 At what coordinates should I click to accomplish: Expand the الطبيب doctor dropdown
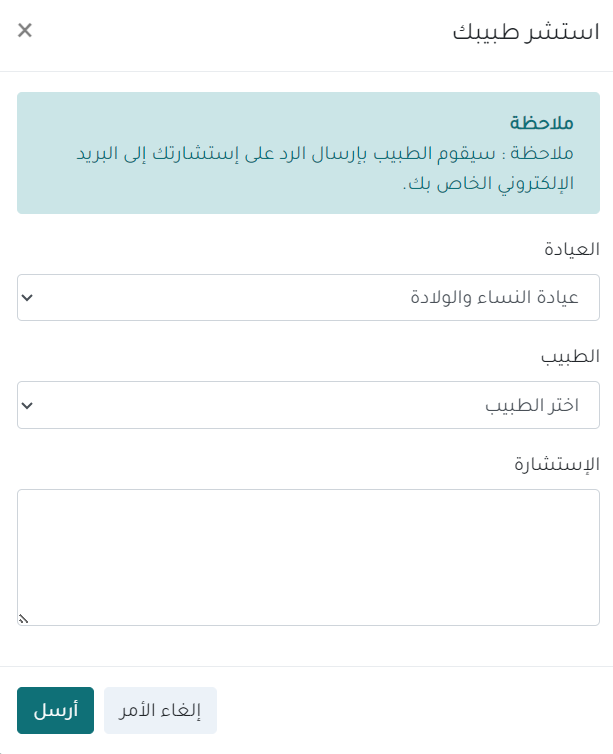point(308,405)
